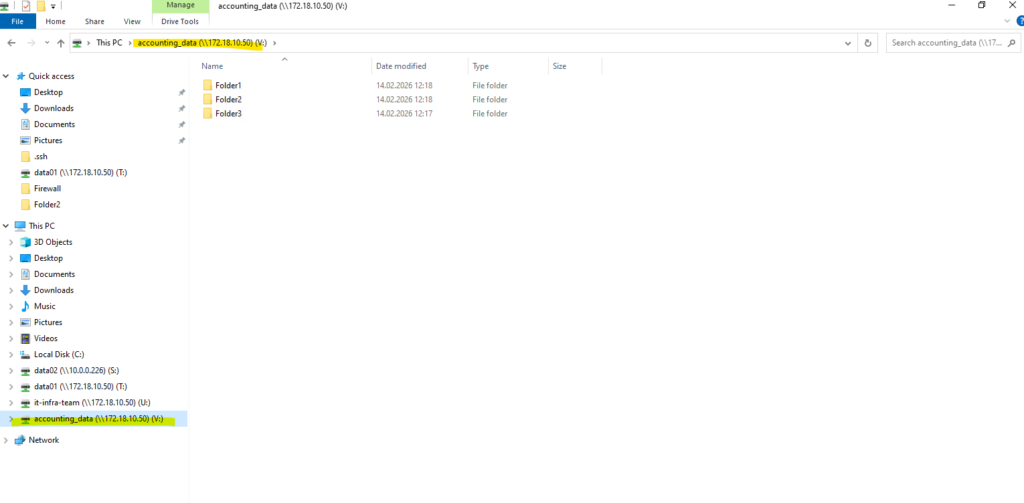
Task: Click the Music library icon
Action: click(x=25, y=306)
